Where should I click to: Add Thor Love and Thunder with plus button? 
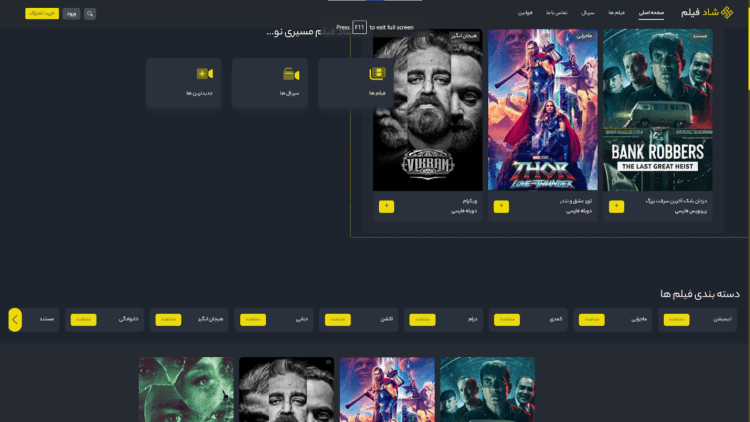[x=501, y=206]
